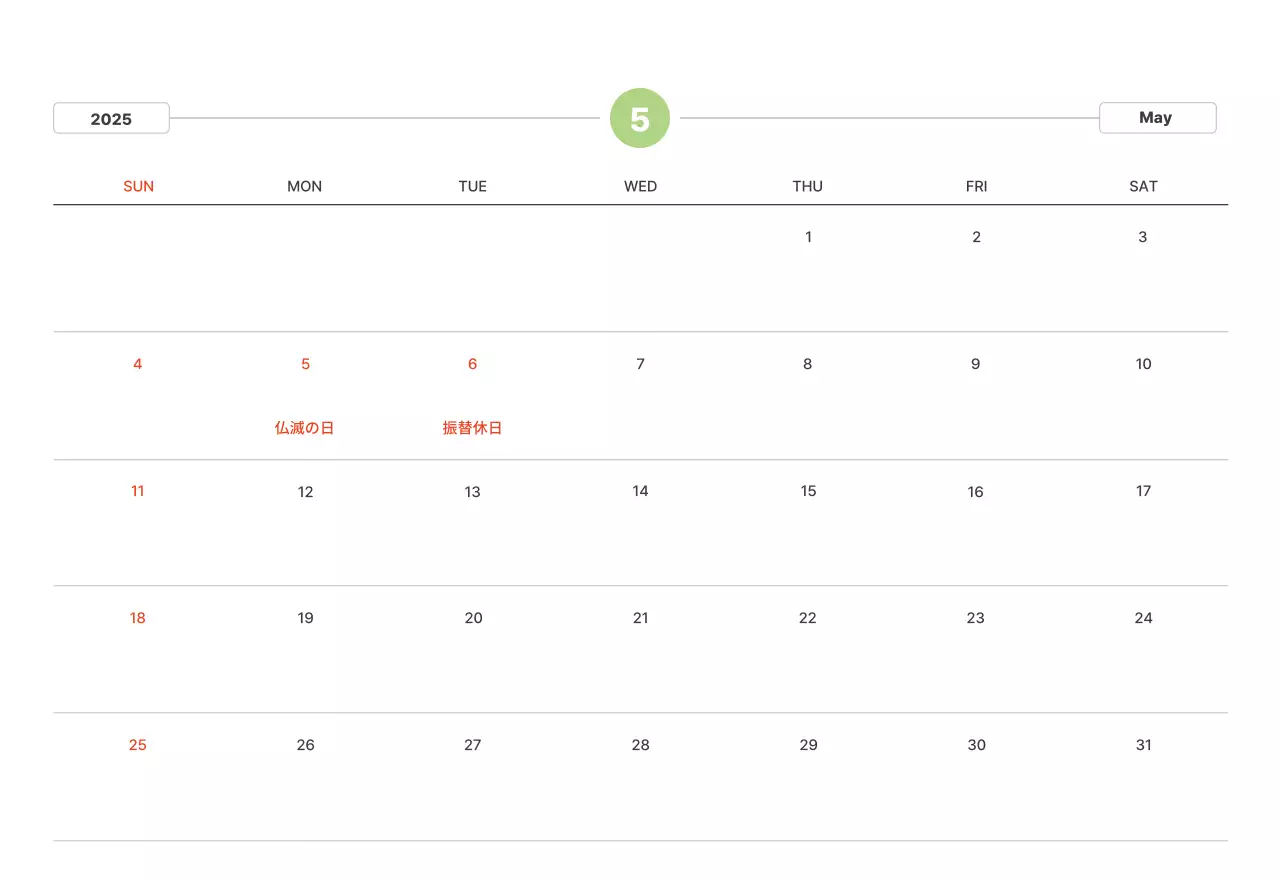Select the WED column header
The height and width of the screenshot is (880, 1280).
click(x=640, y=186)
